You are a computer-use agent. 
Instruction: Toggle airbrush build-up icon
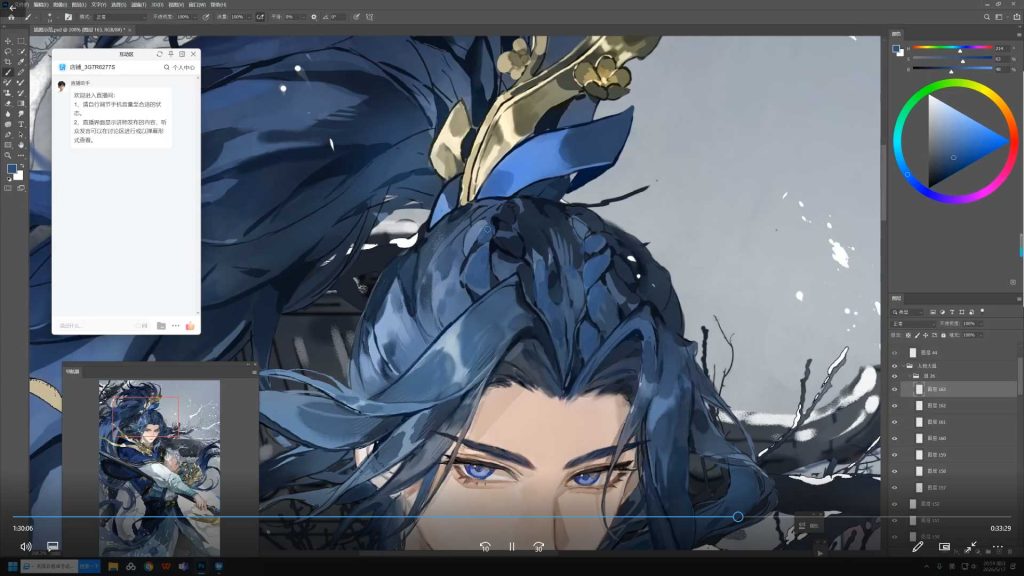point(260,17)
